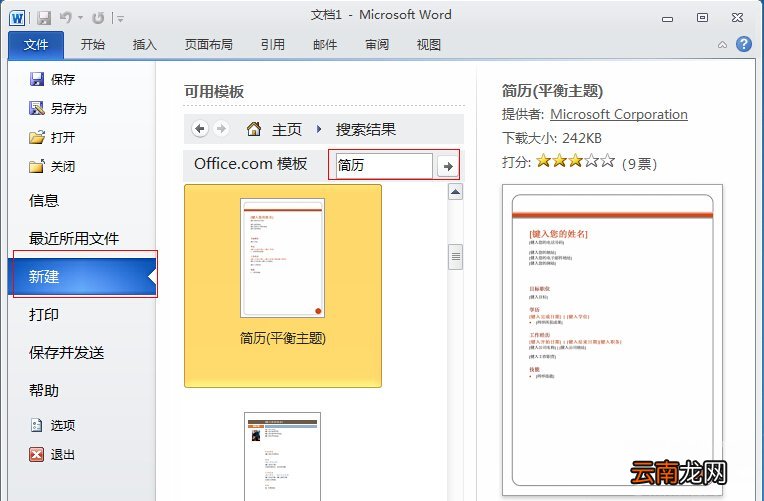Open Word Help question mark icon
This screenshot has width=764, height=501.
744,44
